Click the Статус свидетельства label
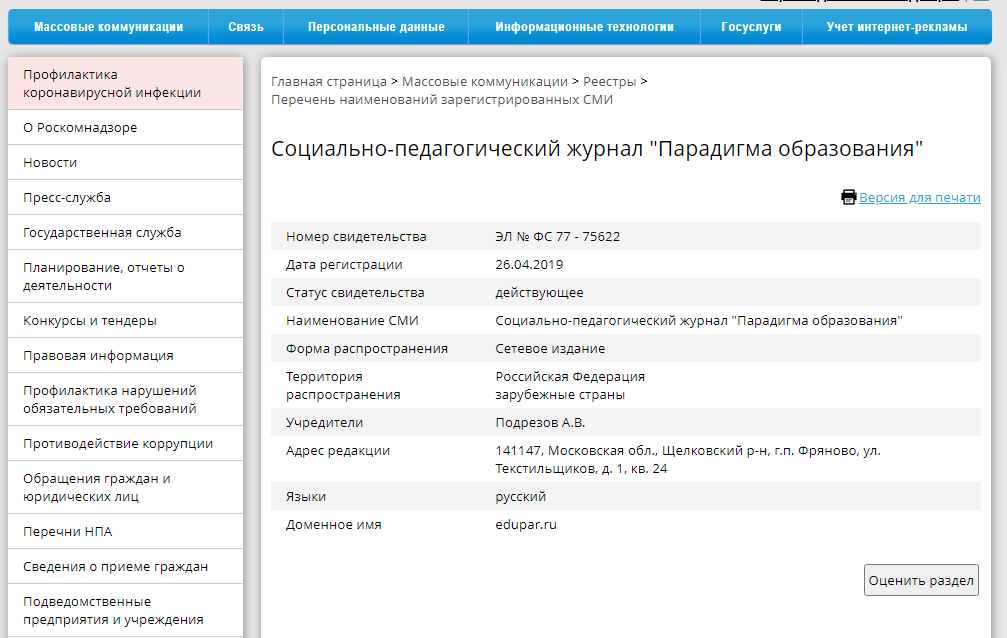The height and width of the screenshot is (638, 1007). click(x=355, y=292)
